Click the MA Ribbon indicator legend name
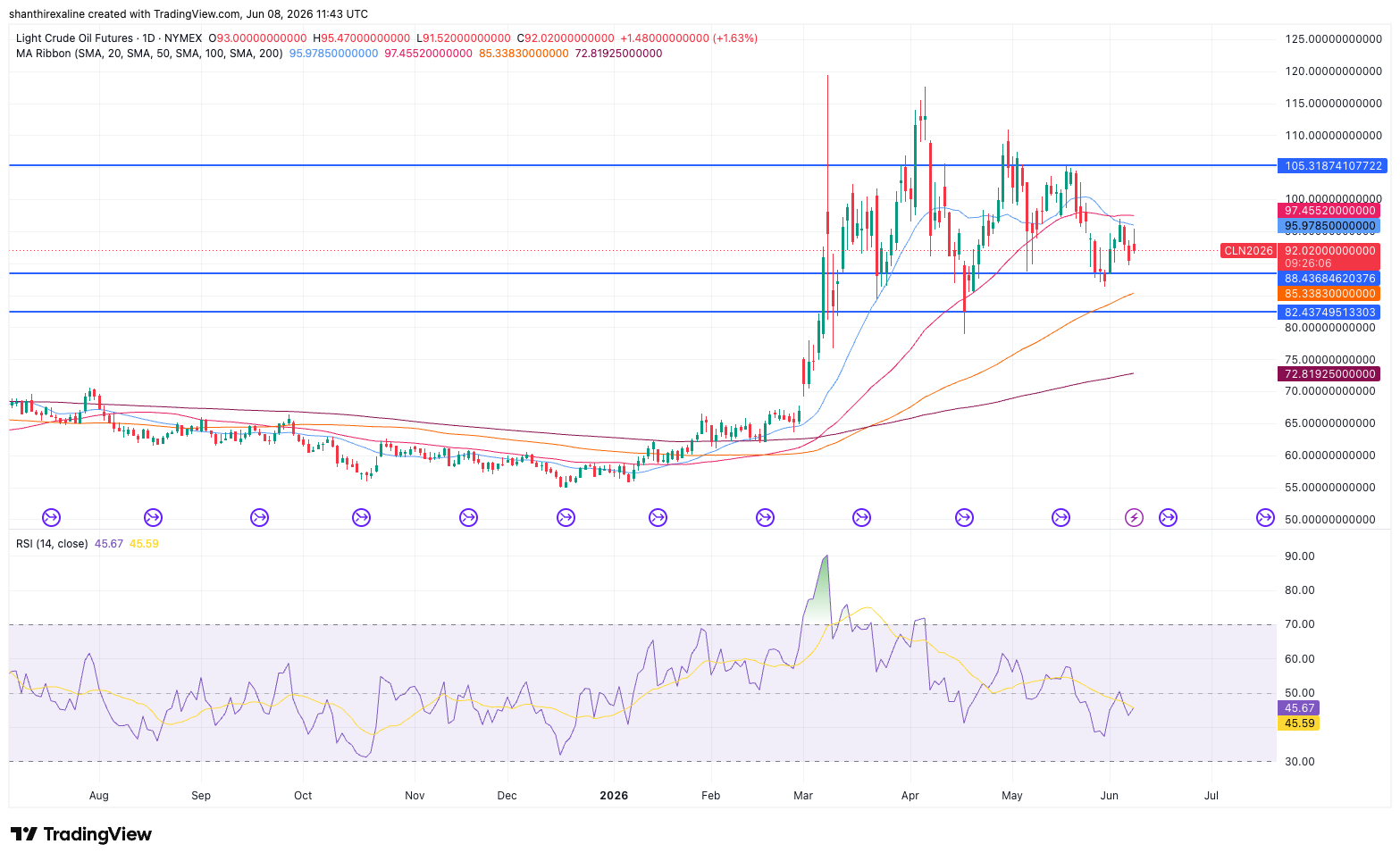Screen dimensions: 1400x861 (x=149, y=54)
